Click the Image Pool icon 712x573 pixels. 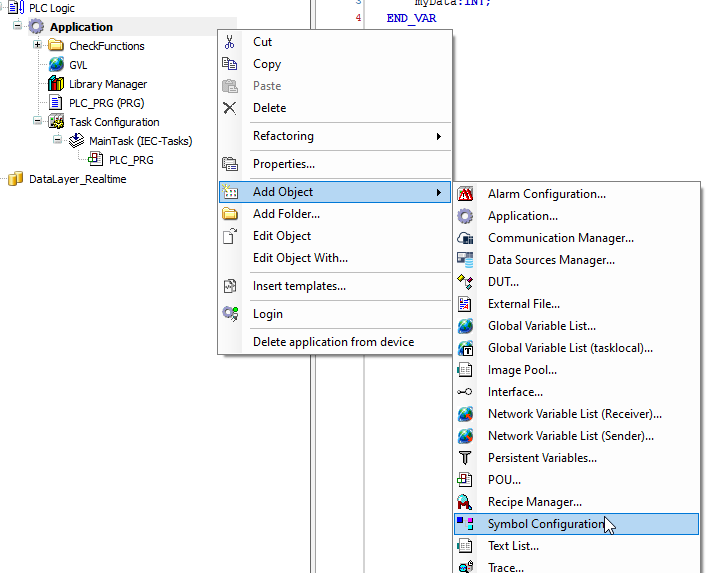[465, 370]
